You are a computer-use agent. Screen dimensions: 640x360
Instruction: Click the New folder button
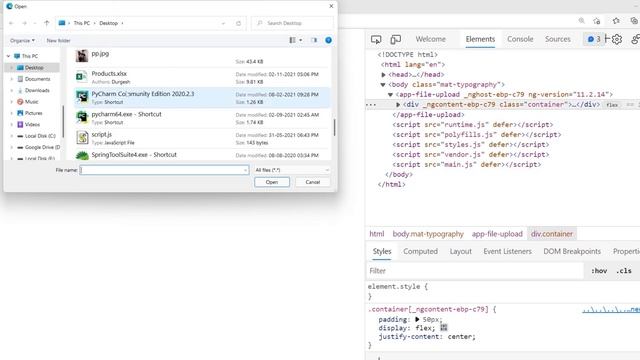[58, 40]
